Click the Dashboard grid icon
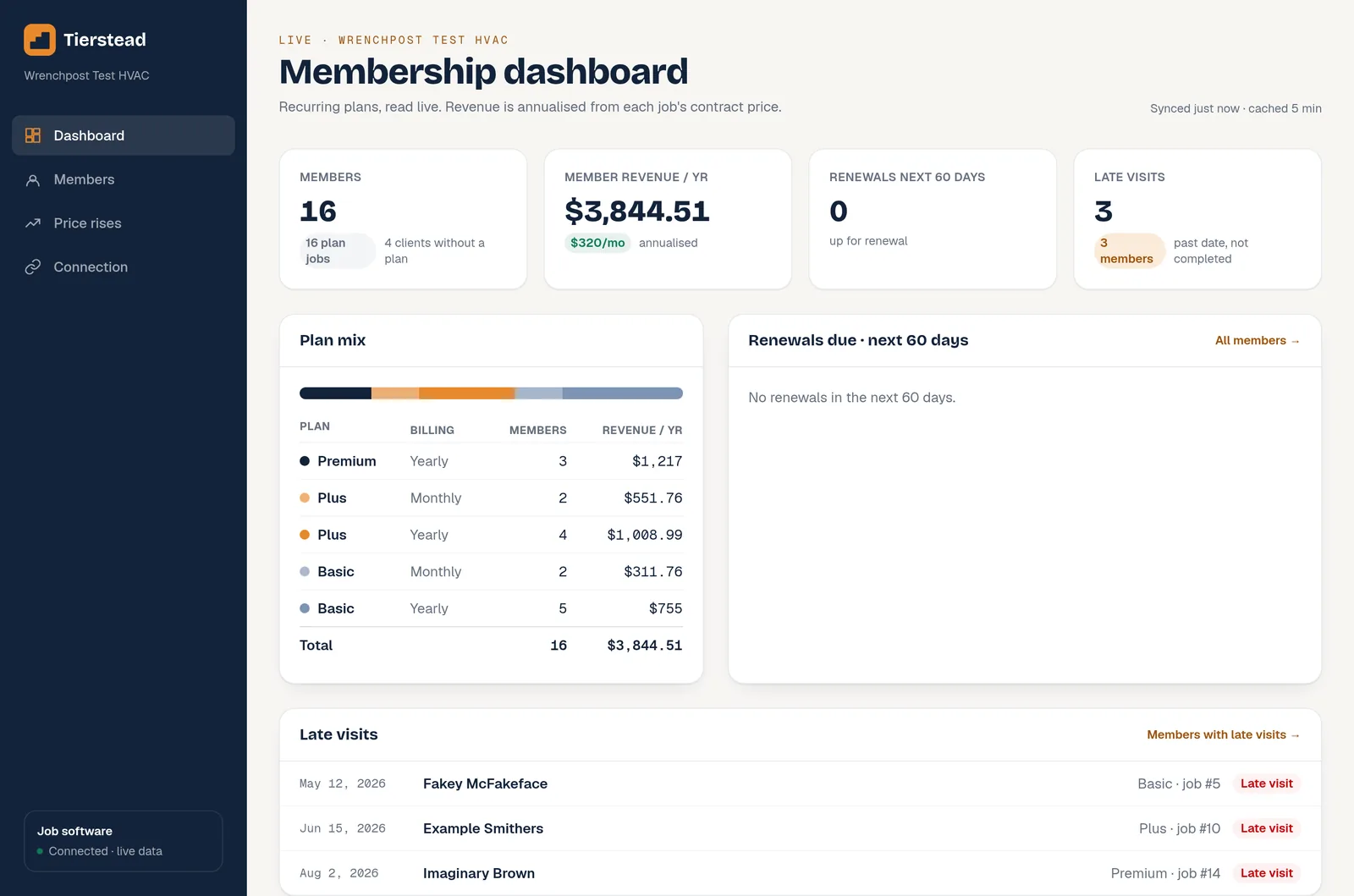1354x896 pixels. pos(33,135)
